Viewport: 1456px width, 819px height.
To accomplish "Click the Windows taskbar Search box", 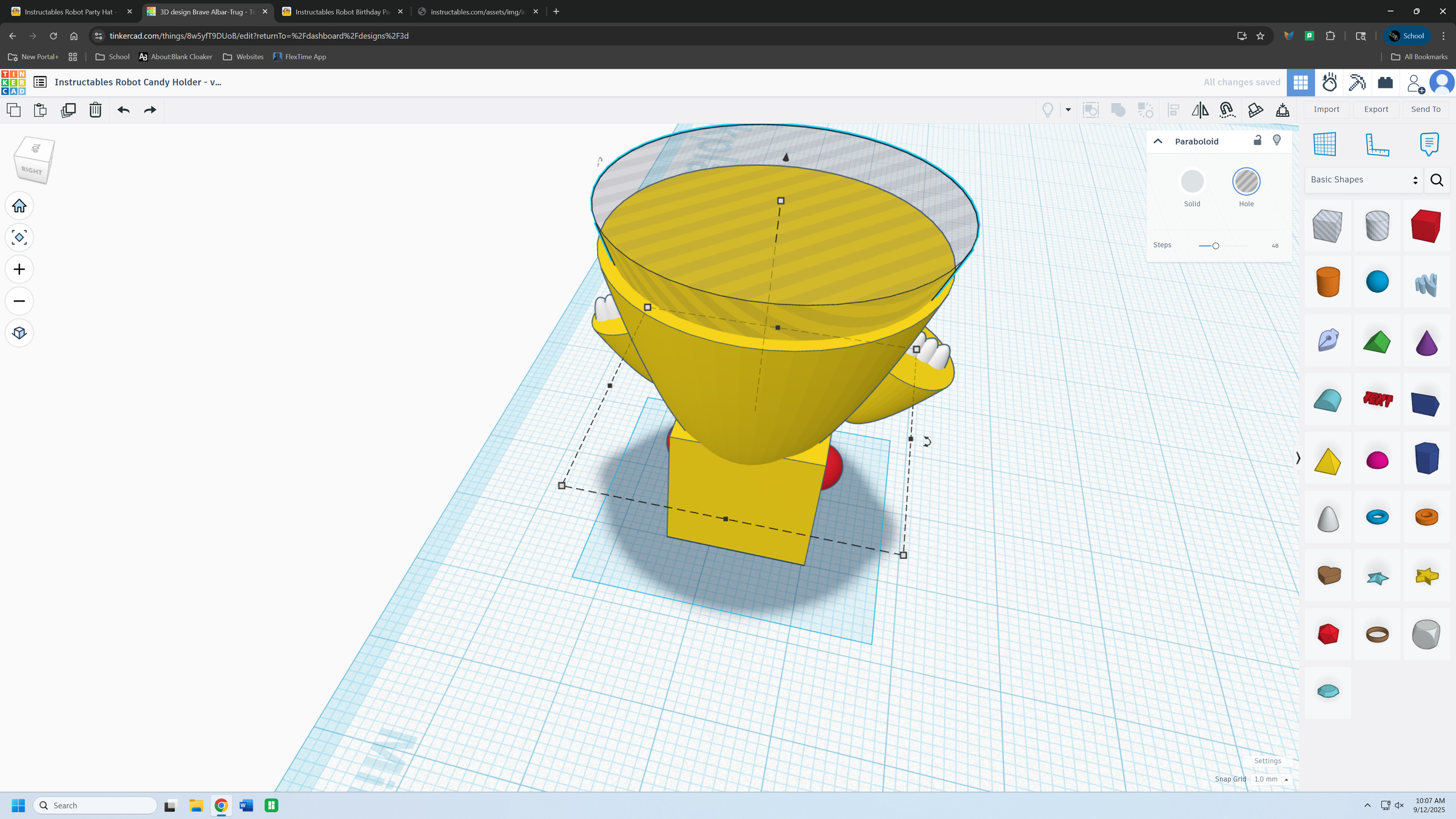I will (x=96, y=806).
